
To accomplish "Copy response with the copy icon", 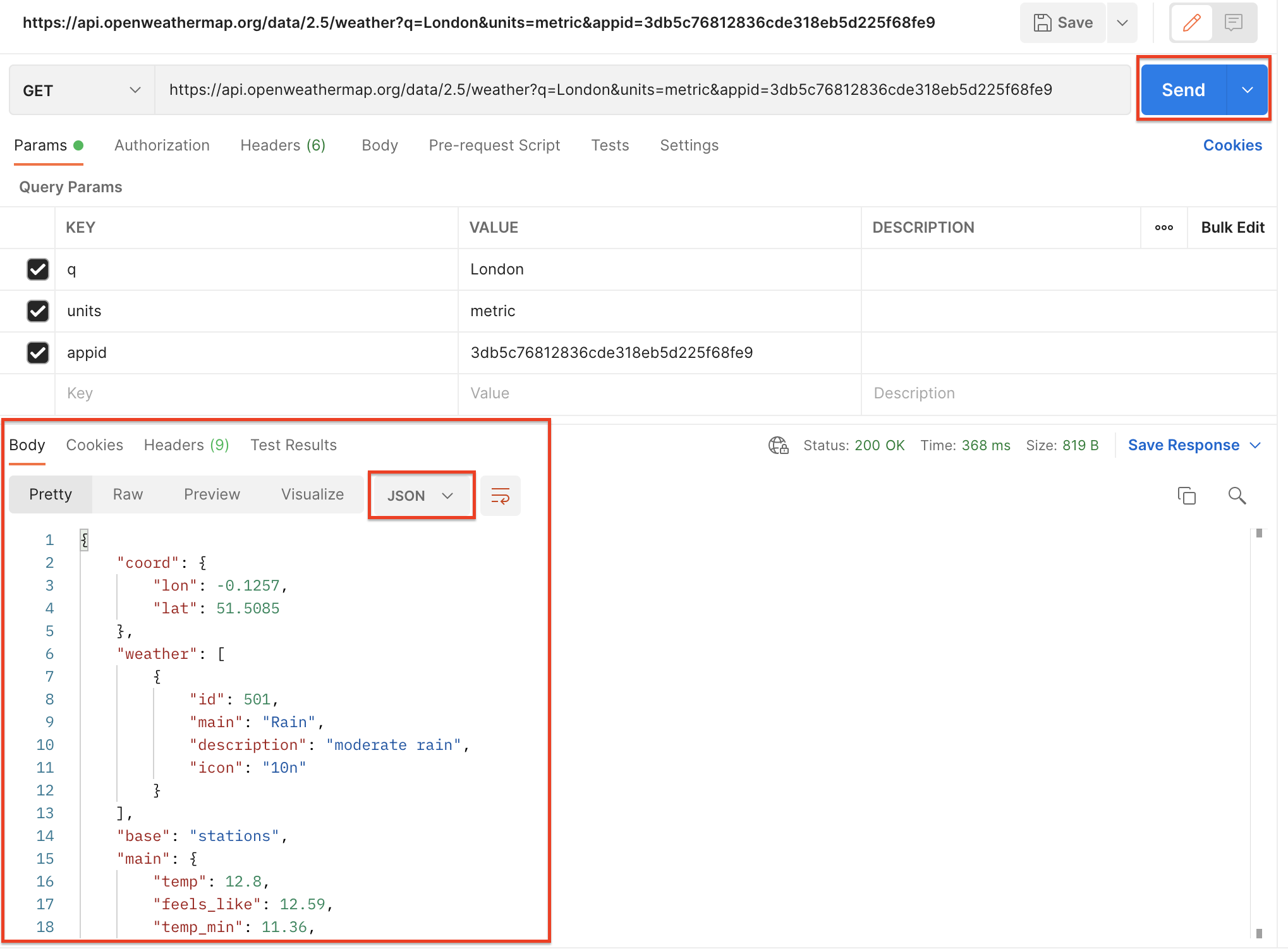I will click(x=1186, y=496).
